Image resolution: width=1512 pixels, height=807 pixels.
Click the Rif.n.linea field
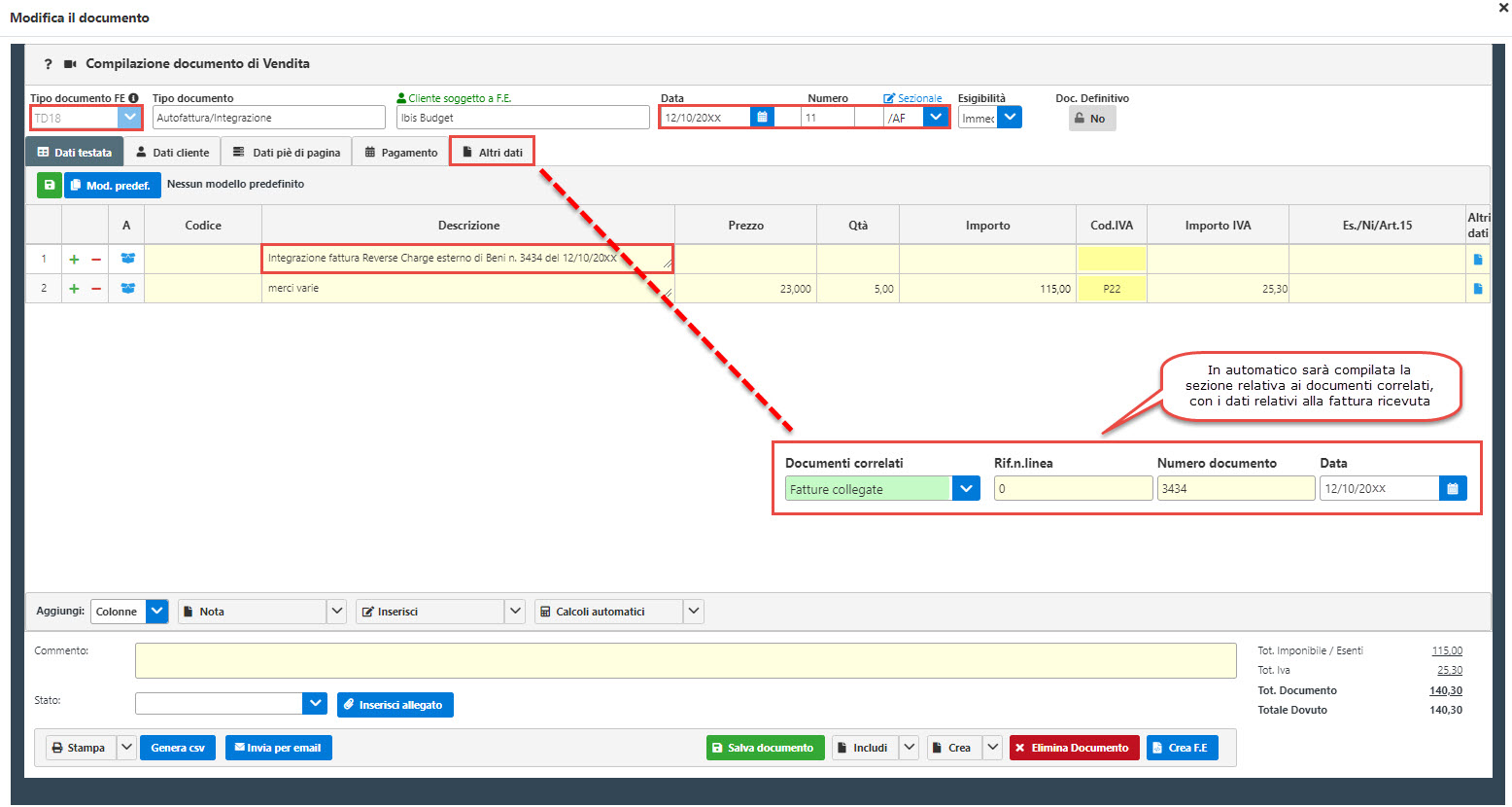pyautogui.click(x=1073, y=489)
